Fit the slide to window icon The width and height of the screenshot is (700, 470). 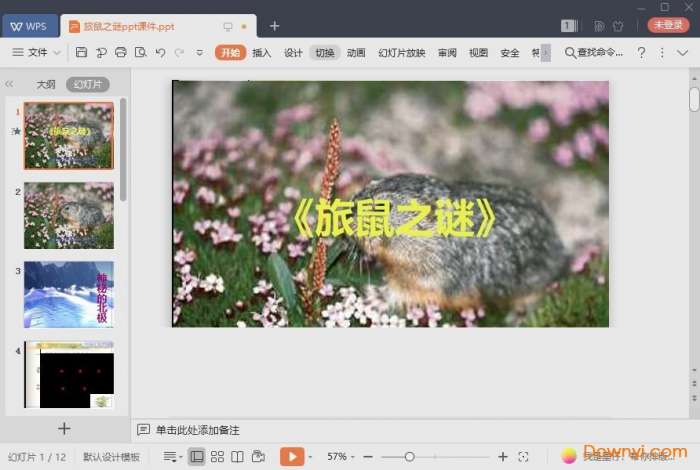(x=523, y=457)
